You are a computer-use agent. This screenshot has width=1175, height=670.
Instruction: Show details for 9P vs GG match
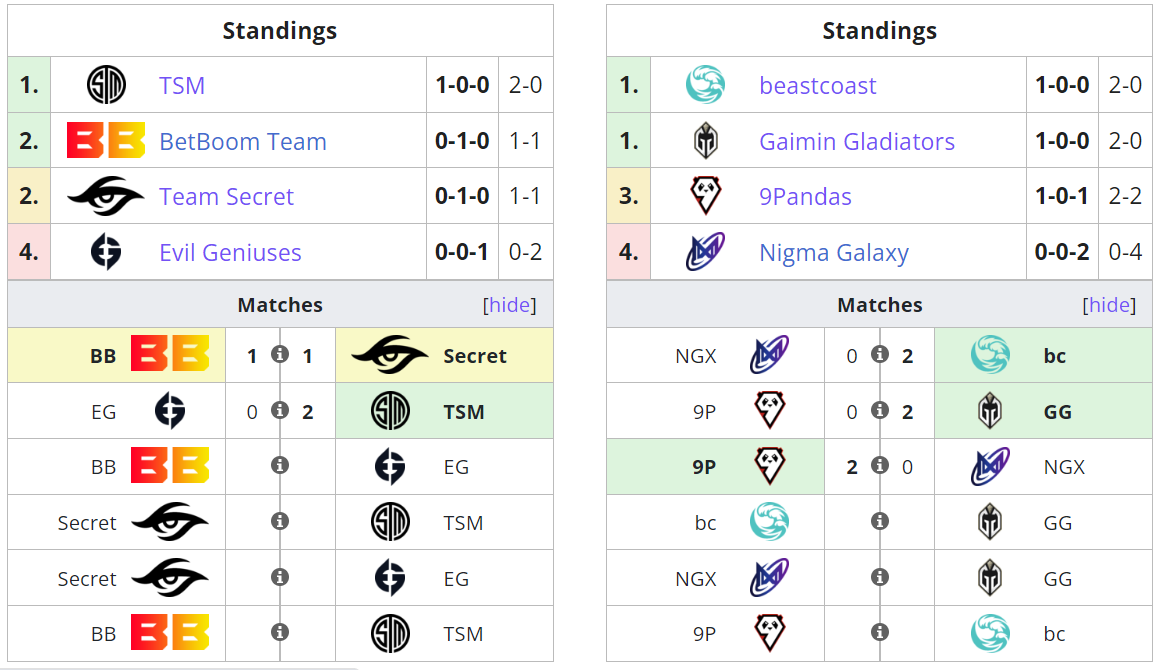tap(880, 411)
